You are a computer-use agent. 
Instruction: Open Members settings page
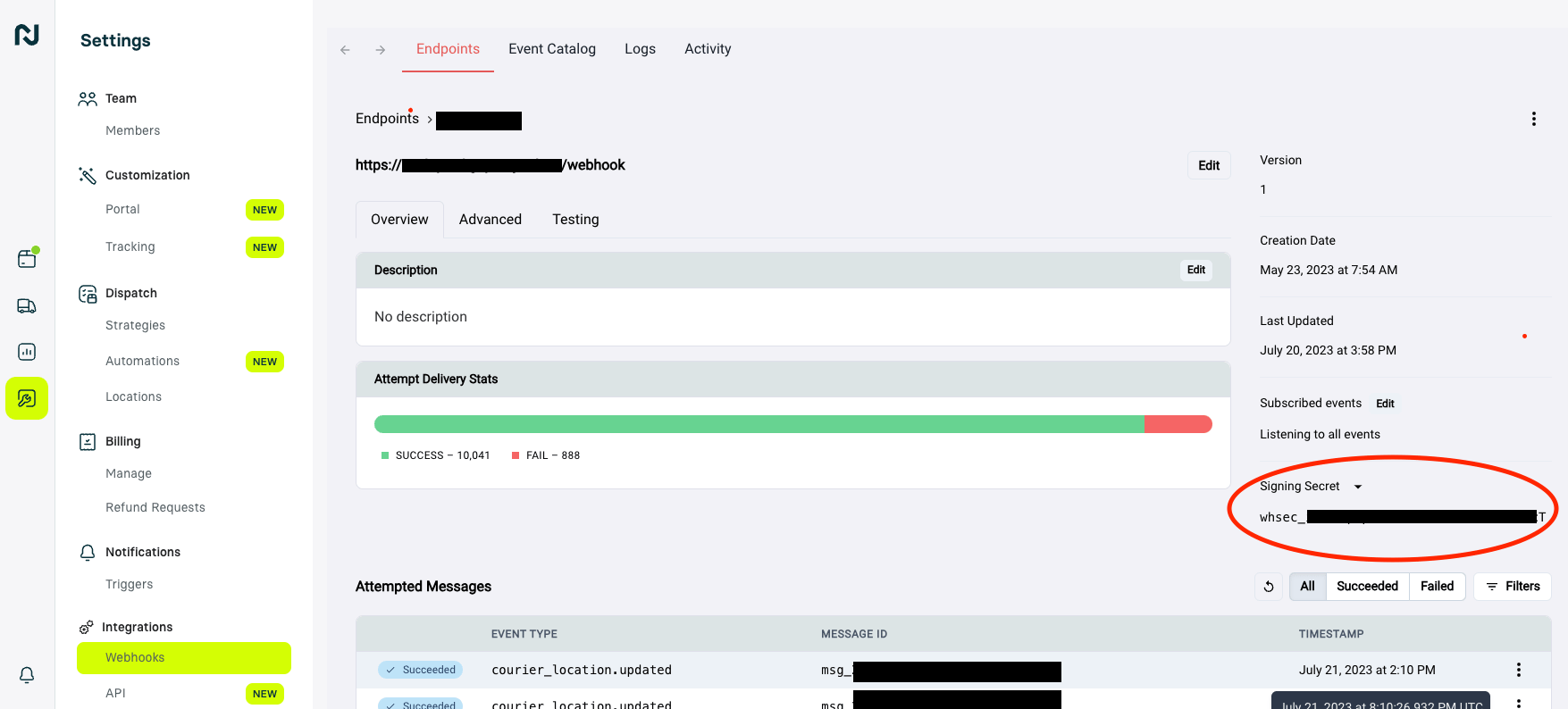click(x=133, y=131)
